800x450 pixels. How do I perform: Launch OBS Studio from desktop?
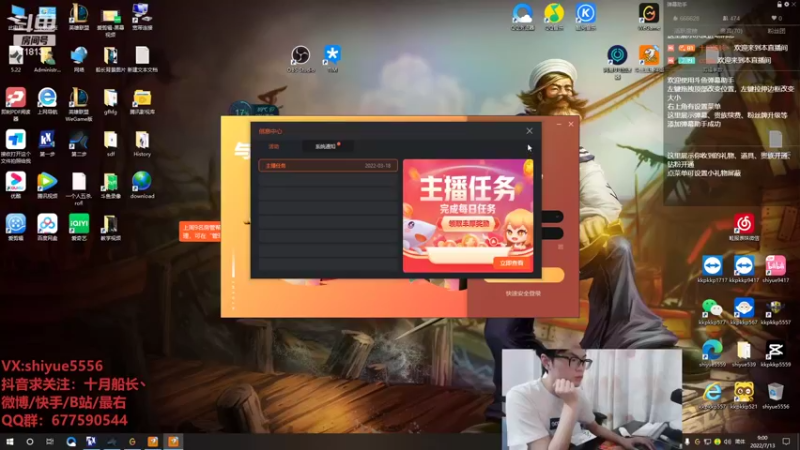point(301,58)
